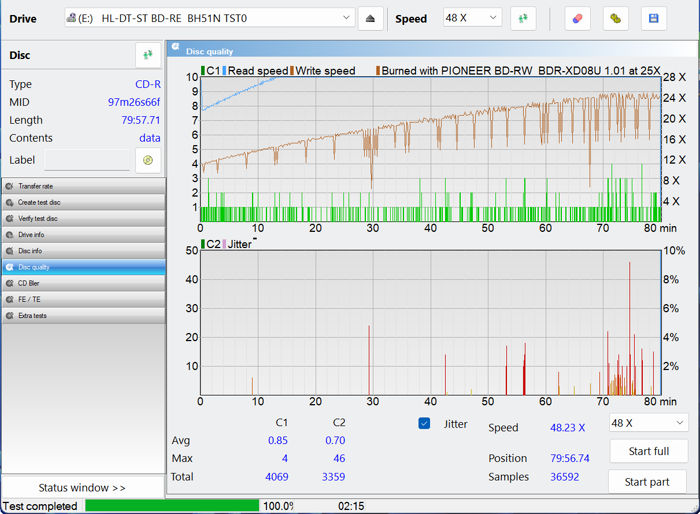
Task: Click the disc icon beside Label field
Action: coord(148,160)
